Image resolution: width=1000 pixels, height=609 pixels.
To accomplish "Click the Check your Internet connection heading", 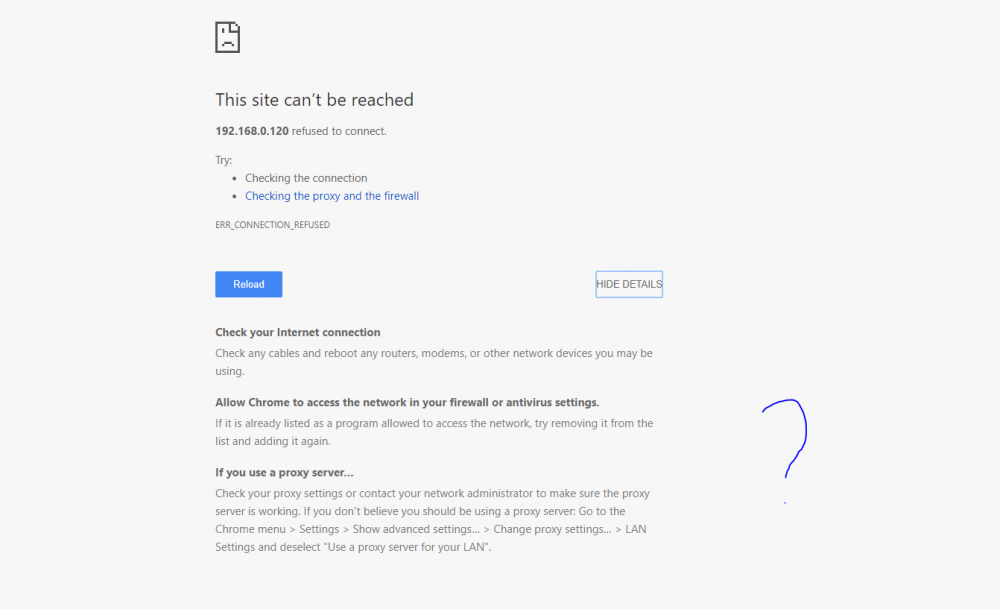I will pos(298,332).
